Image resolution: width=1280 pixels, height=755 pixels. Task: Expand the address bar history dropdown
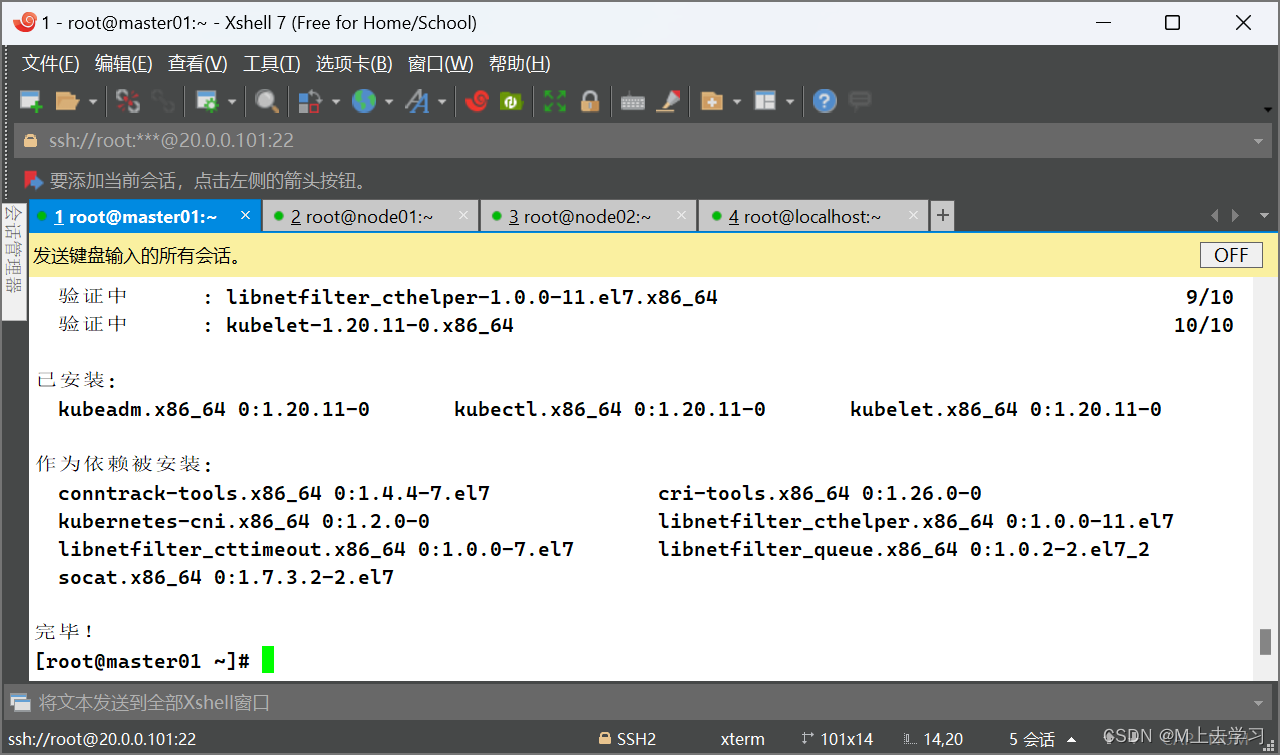pyautogui.click(x=1259, y=141)
